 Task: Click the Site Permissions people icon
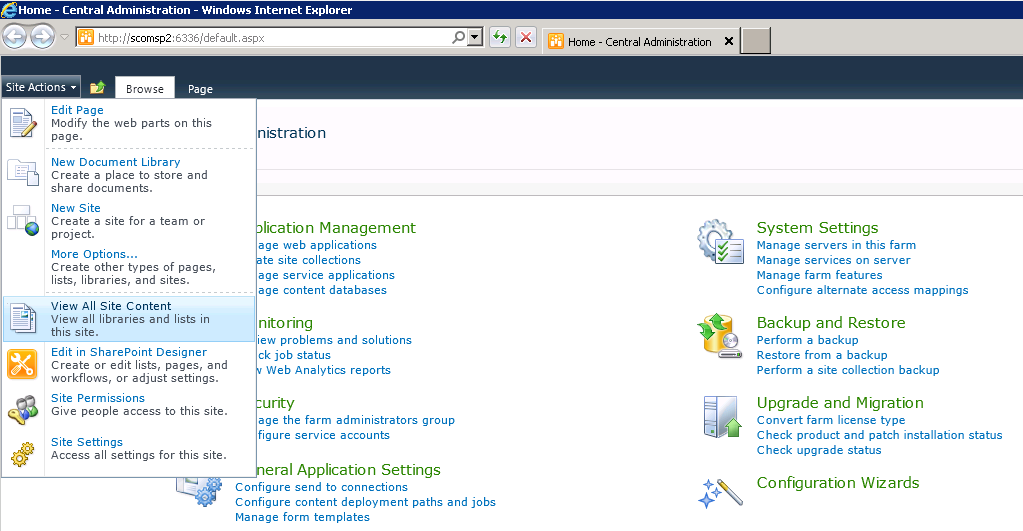(x=23, y=410)
